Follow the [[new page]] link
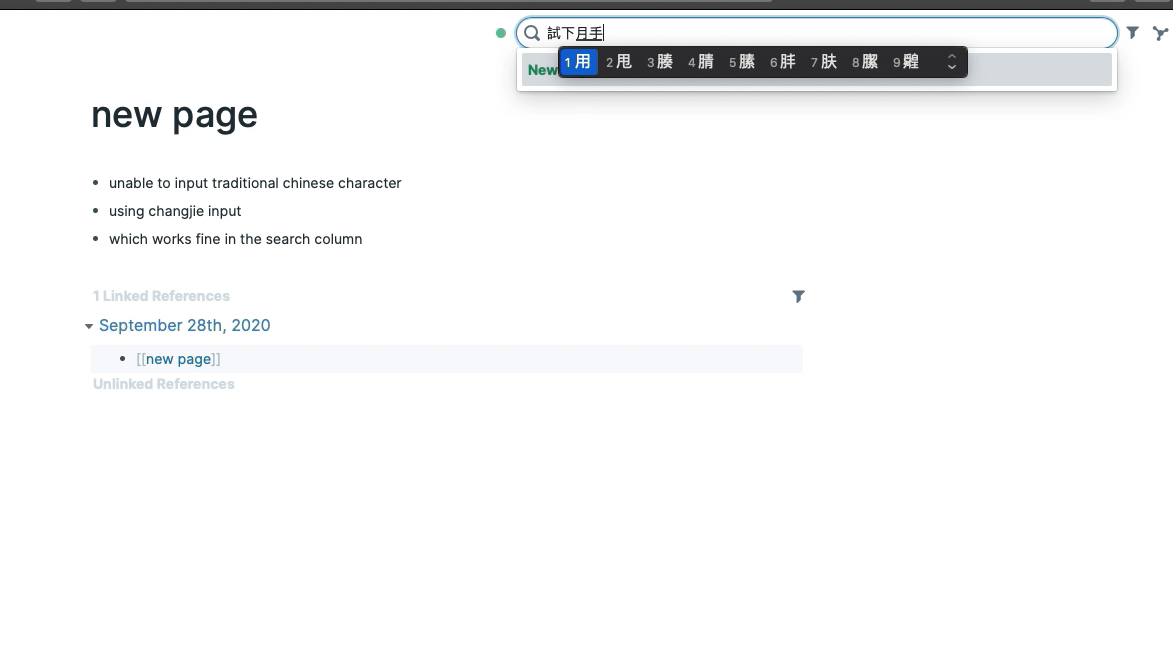The image size is (1173, 651). (178, 359)
